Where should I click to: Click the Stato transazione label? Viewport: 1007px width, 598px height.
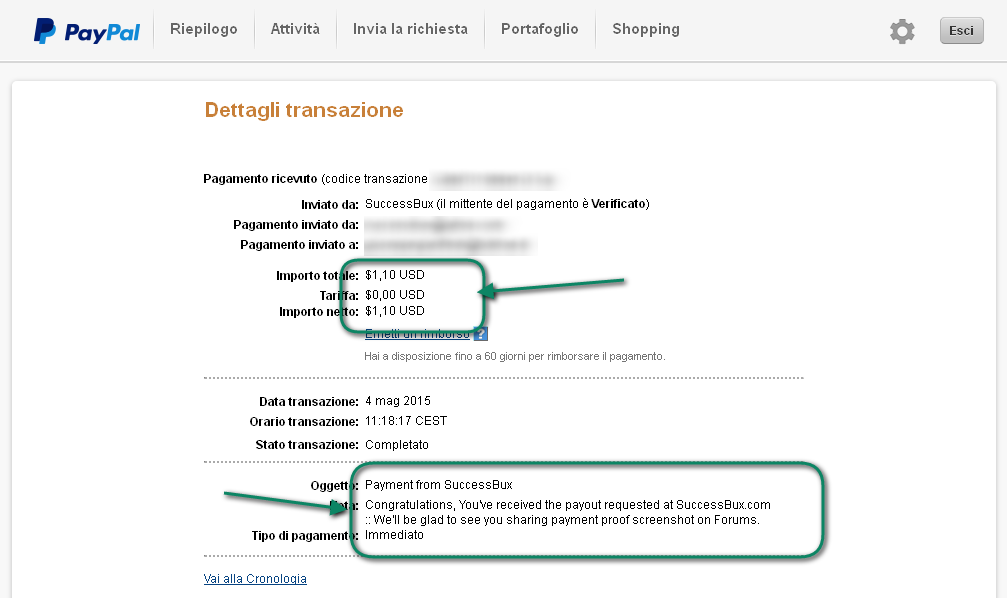tap(307, 444)
